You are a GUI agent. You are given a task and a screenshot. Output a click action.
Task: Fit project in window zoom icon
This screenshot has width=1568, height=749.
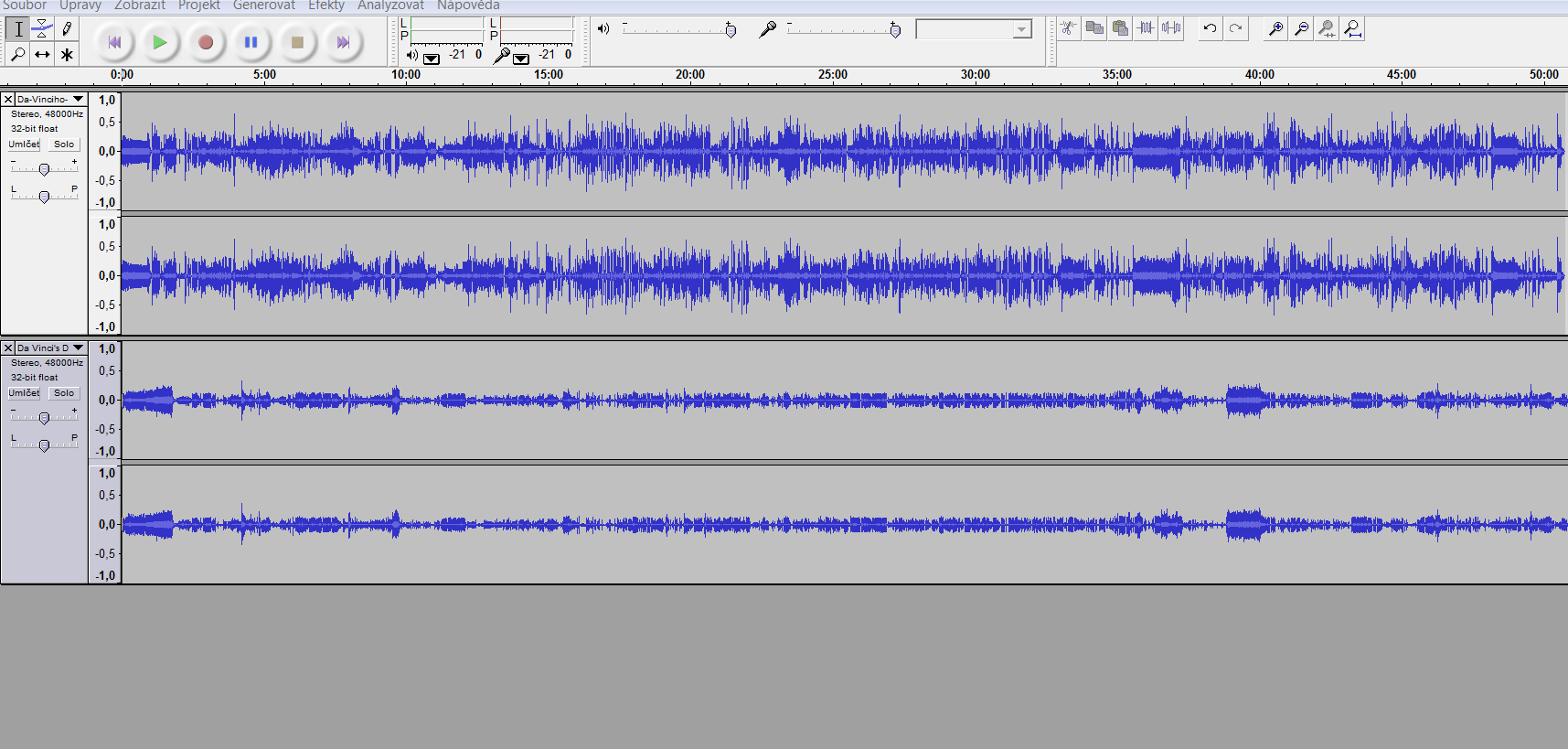(1352, 28)
